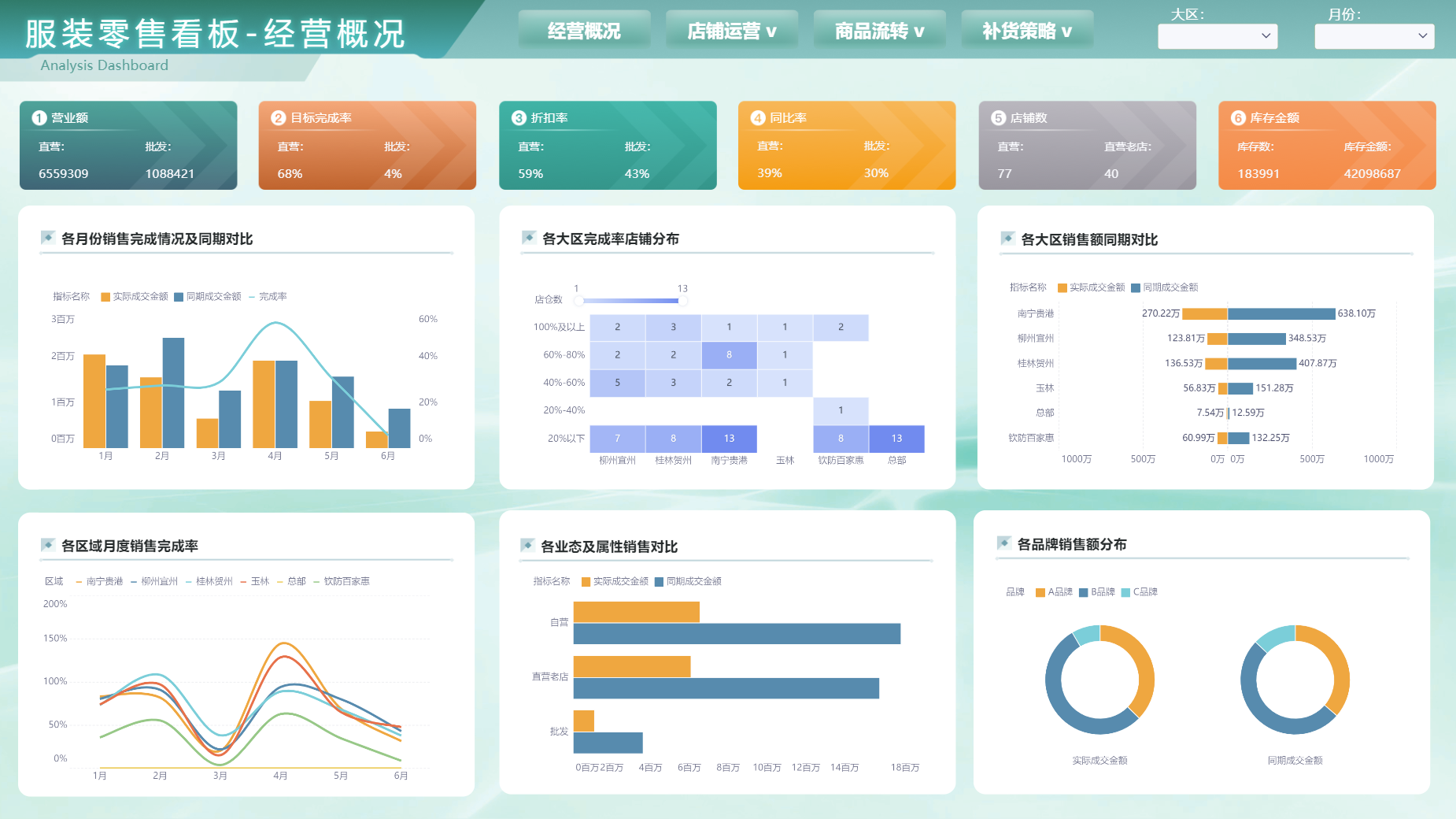Click the number 2 badge on 目标完成率 card
1456x819 pixels.
point(278,117)
